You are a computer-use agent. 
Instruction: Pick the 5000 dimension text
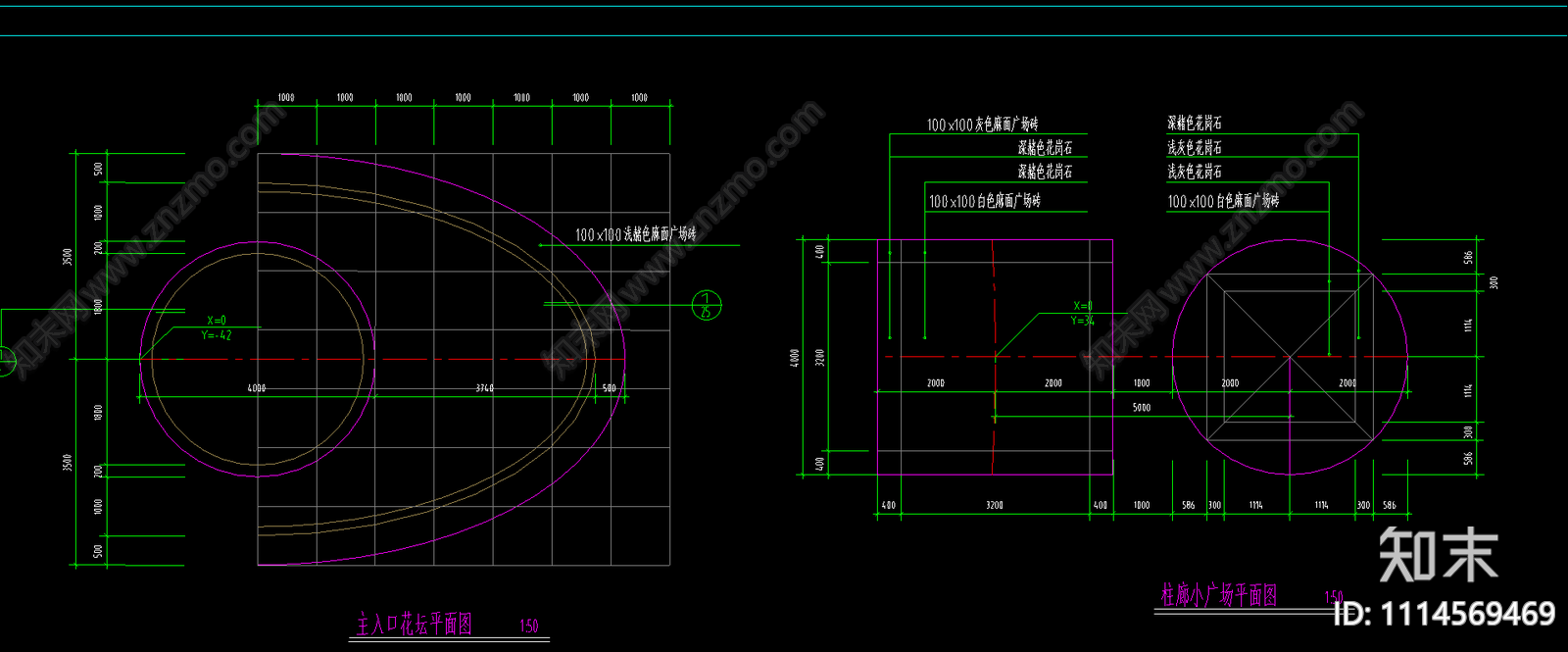(x=1142, y=407)
